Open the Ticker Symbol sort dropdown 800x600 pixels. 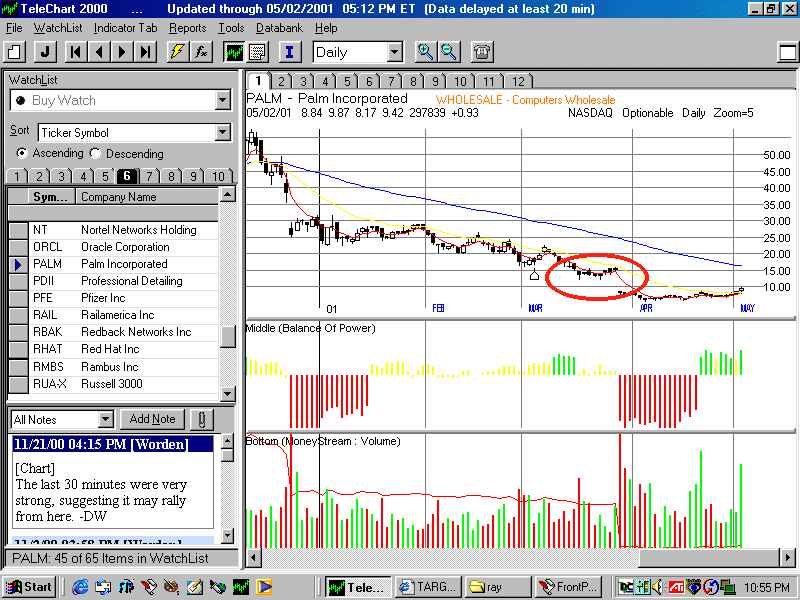[222, 133]
